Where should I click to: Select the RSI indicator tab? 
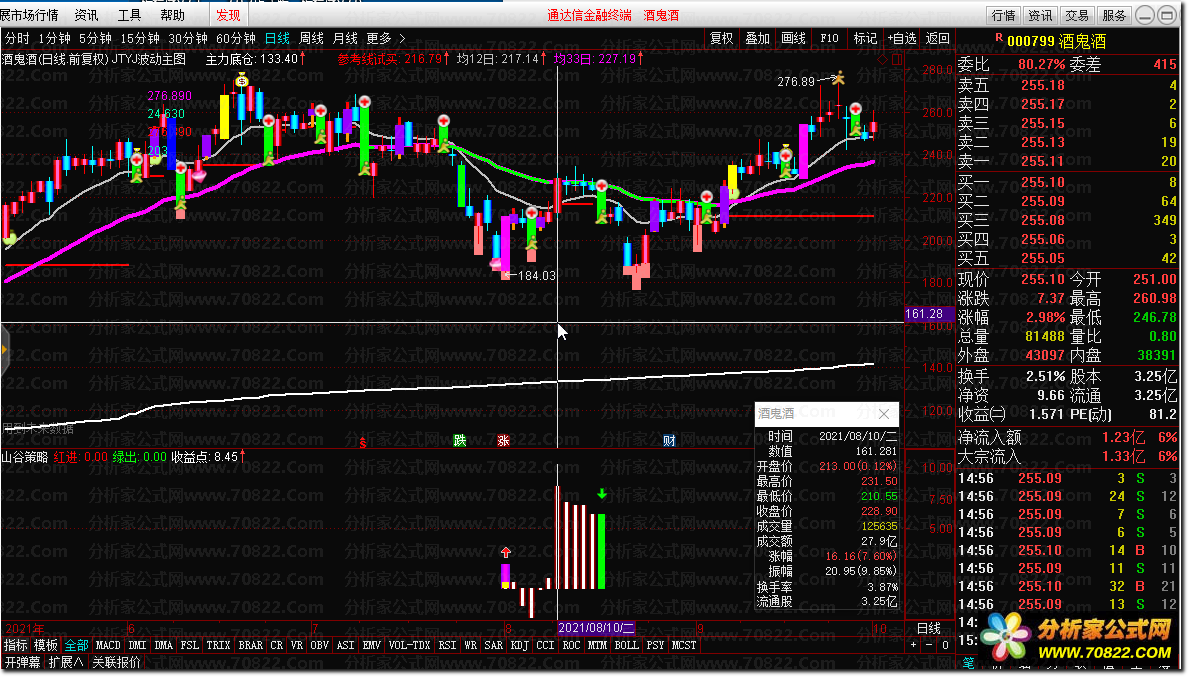click(447, 645)
